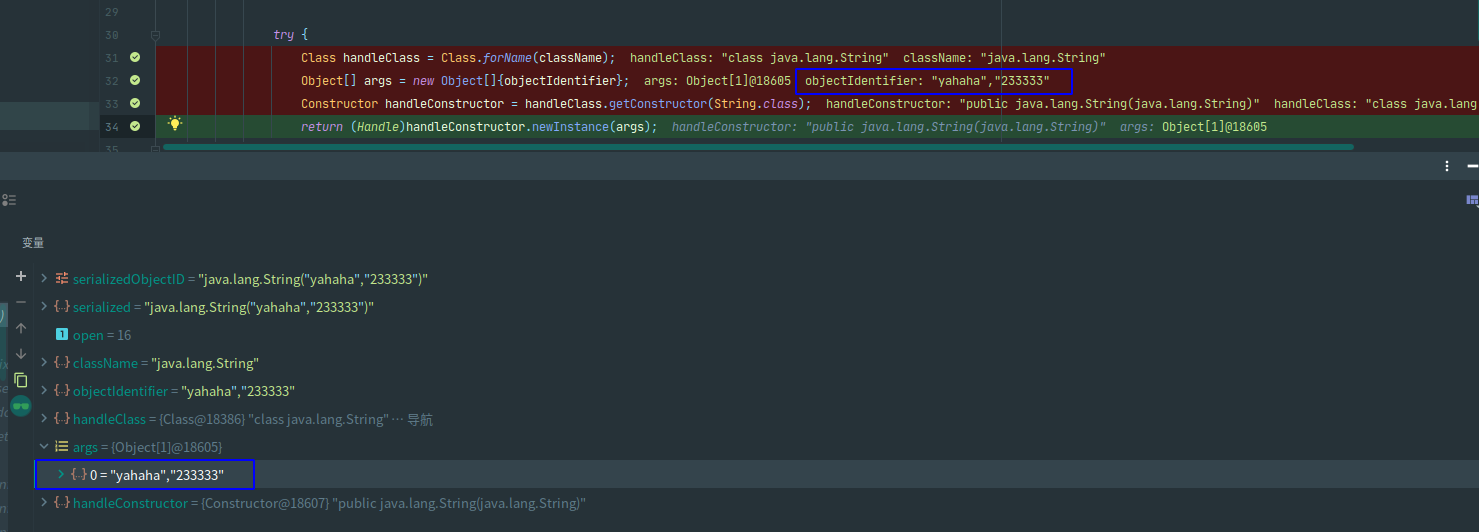
Task: Click the minus icon to remove watch
Action: point(21,302)
